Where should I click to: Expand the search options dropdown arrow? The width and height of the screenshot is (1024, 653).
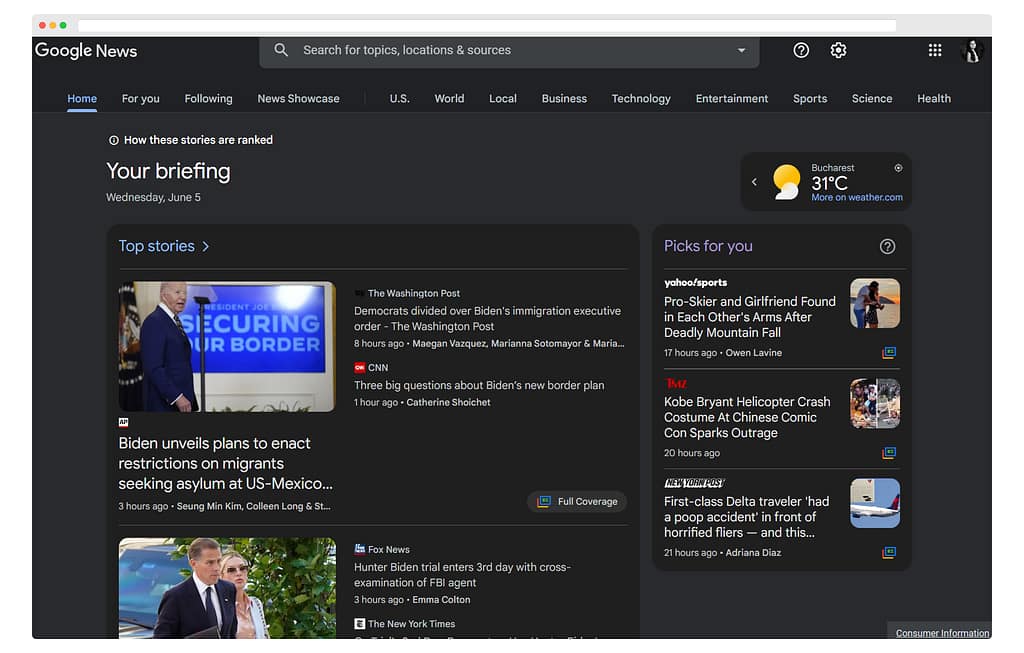741,50
